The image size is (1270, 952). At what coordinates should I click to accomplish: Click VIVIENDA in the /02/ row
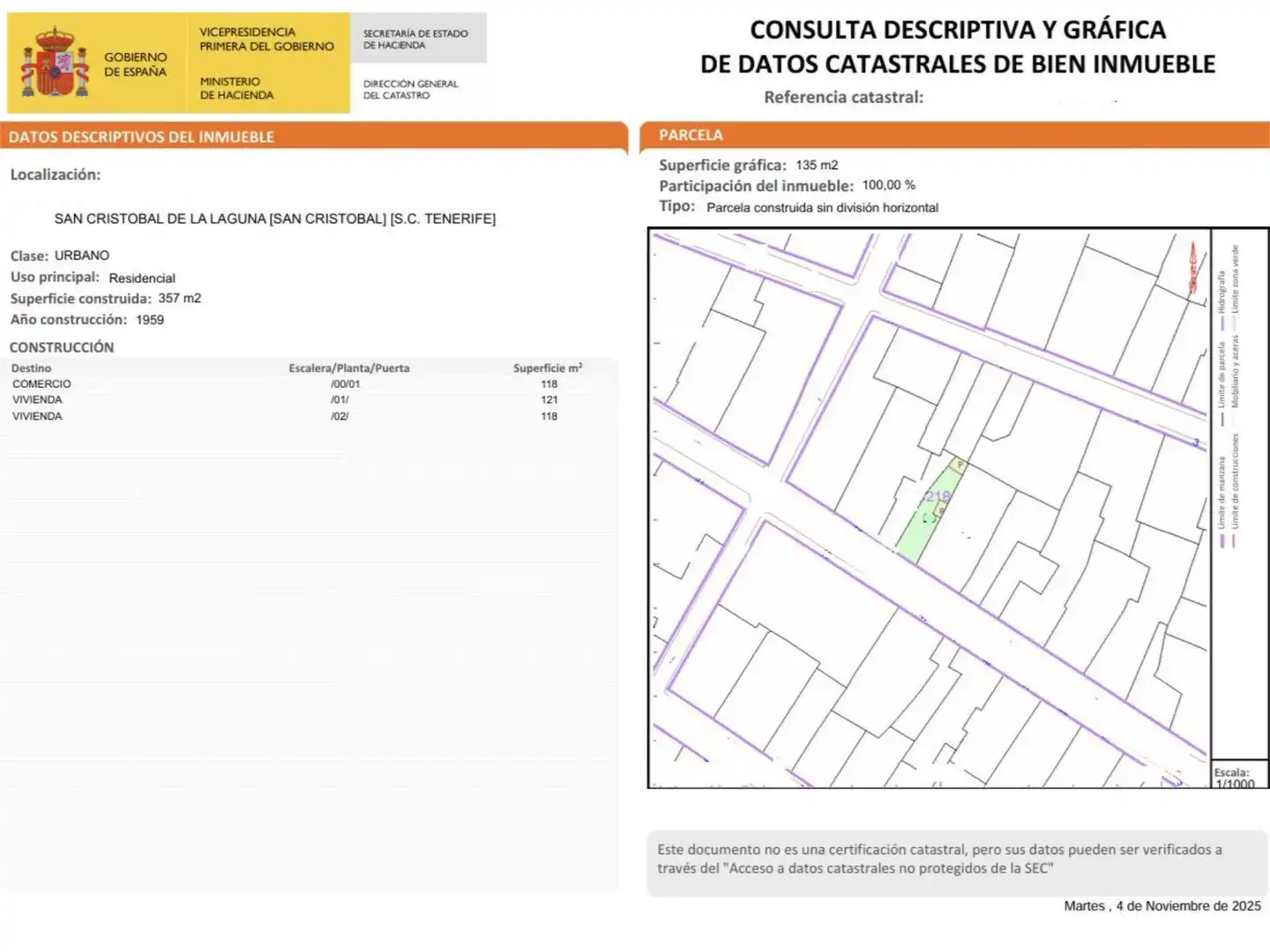37,416
